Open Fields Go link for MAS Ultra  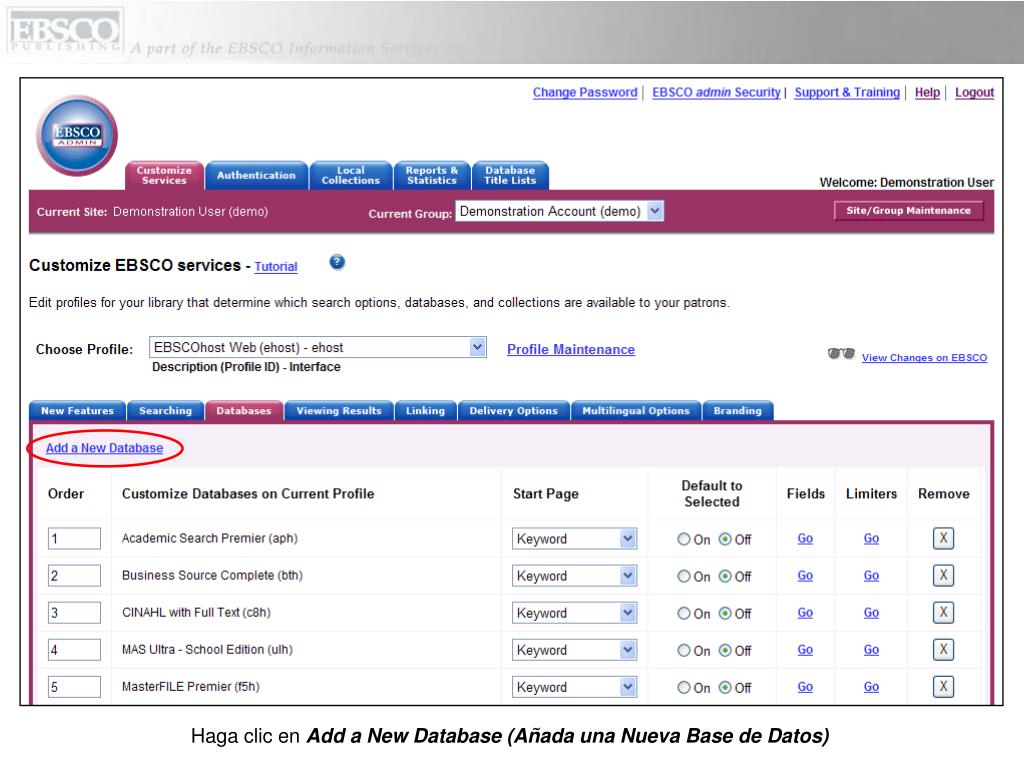click(x=805, y=650)
